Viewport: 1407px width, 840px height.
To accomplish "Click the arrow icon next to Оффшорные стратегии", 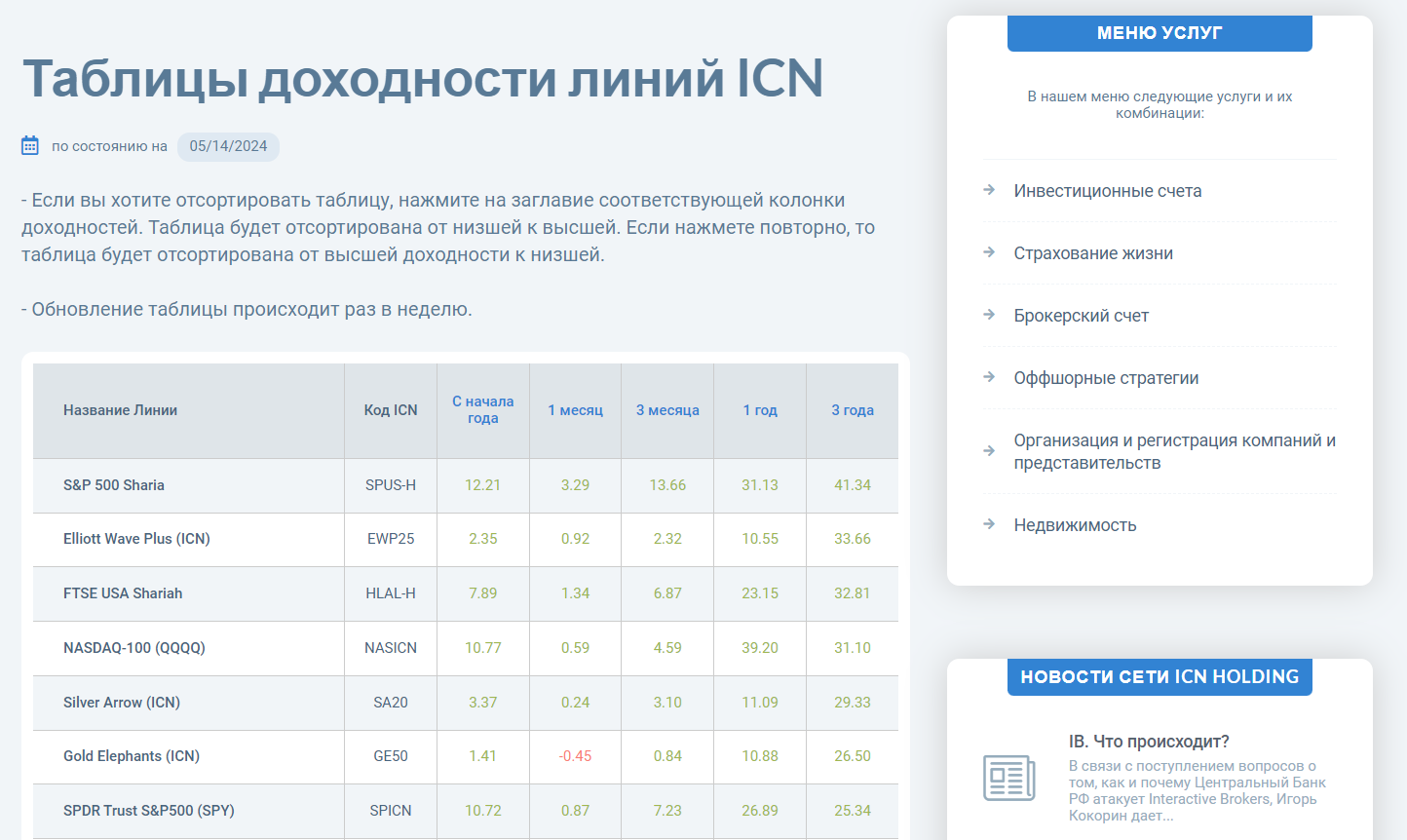I will tap(989, 377).
